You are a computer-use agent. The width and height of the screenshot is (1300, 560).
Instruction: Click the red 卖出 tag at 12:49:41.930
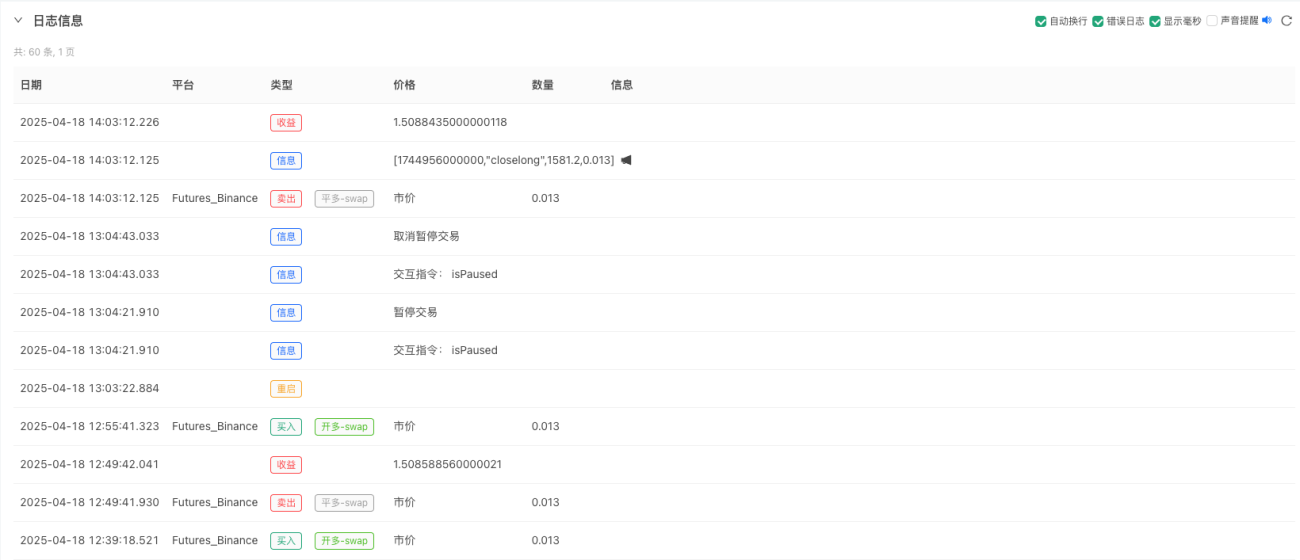pyautogui.click(x=286, y=502)
